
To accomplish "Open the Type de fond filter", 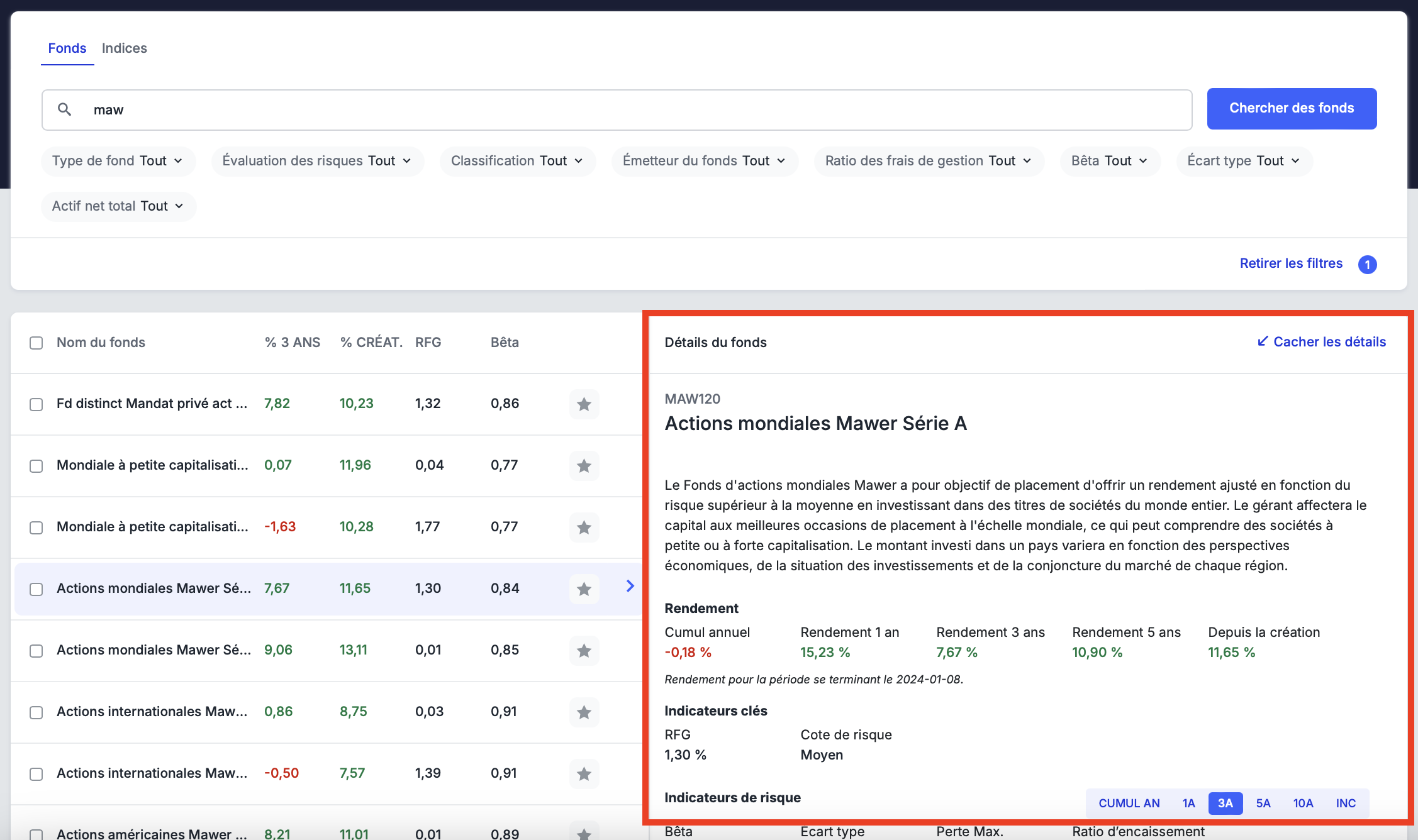I will click(118, 161).
